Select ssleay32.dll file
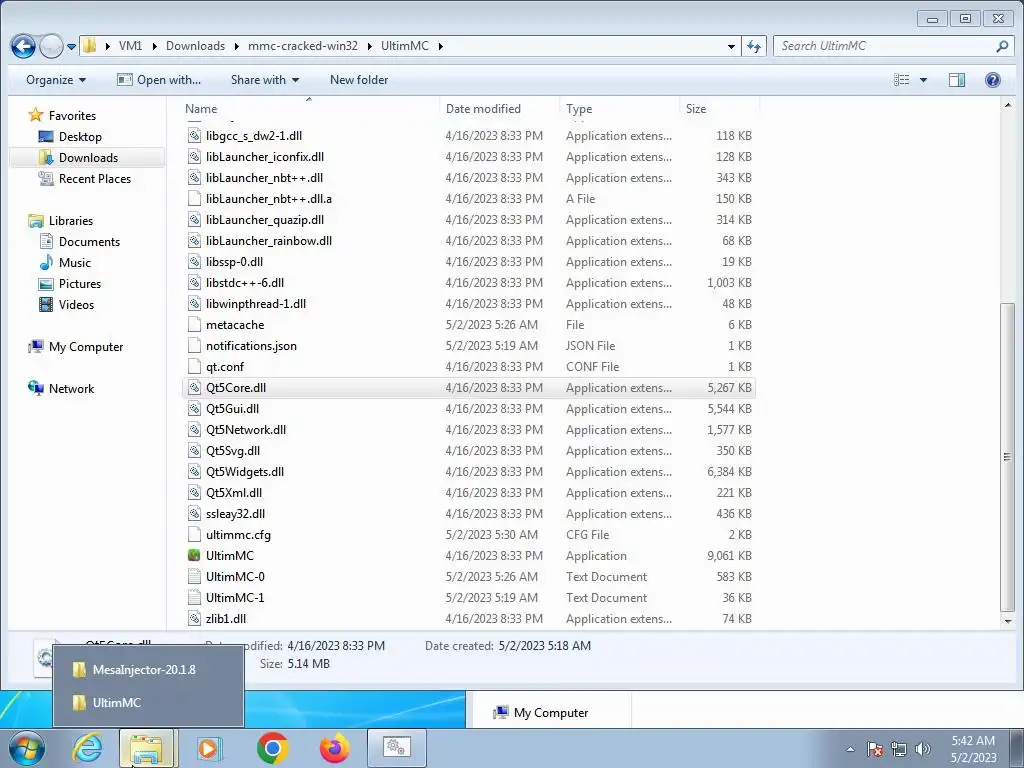The height and width of the screenshot is (768, 1024). pyautogui.click(x=468, y=513)
